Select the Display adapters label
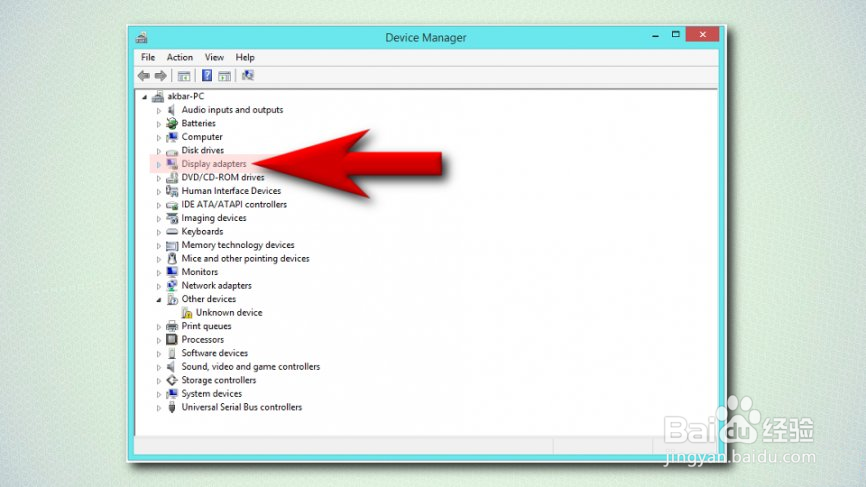 pyautogui.click(x=214, y=164)
